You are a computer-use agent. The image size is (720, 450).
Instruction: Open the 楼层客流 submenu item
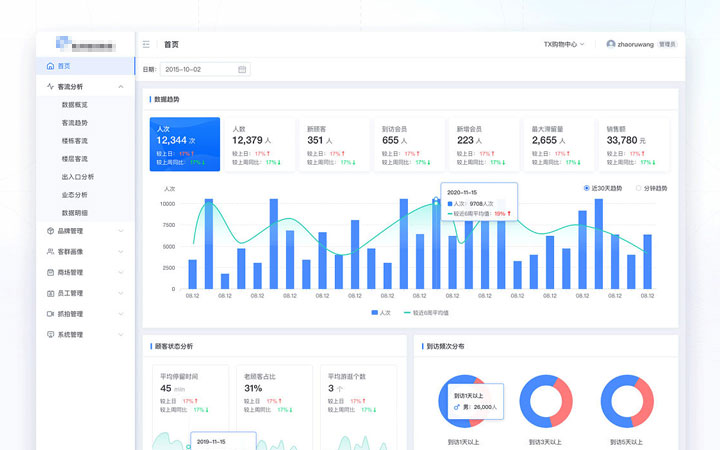(74, 158)
